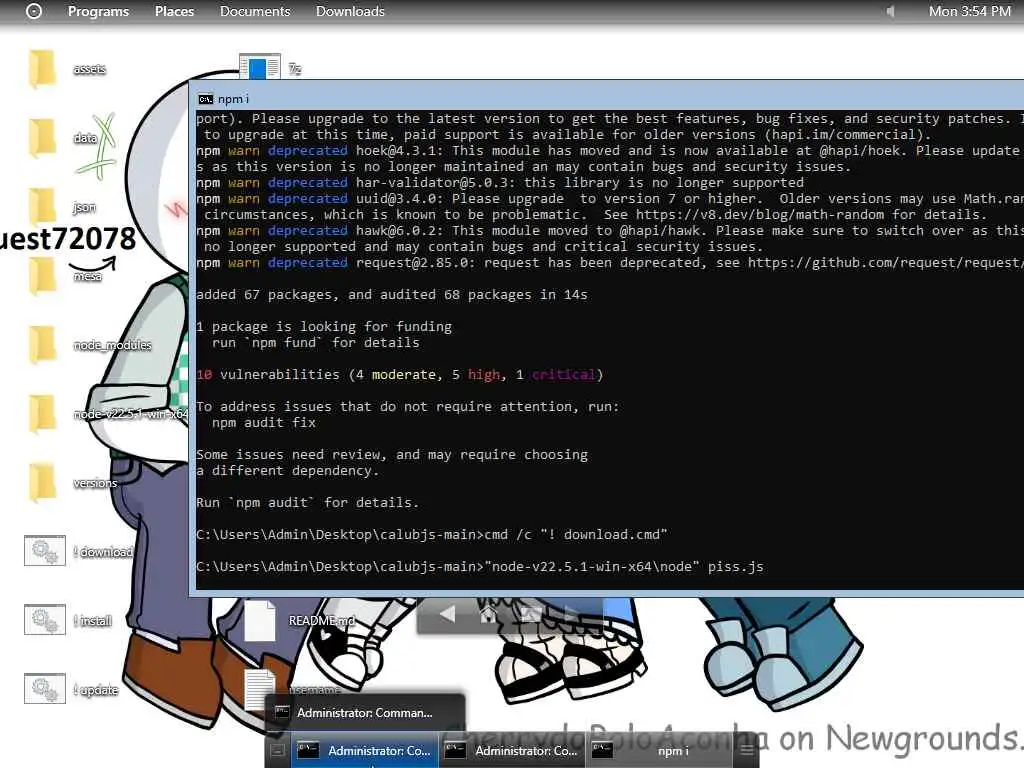
Task: Open the Downloads menu
Action: click(x=350, y=11)
